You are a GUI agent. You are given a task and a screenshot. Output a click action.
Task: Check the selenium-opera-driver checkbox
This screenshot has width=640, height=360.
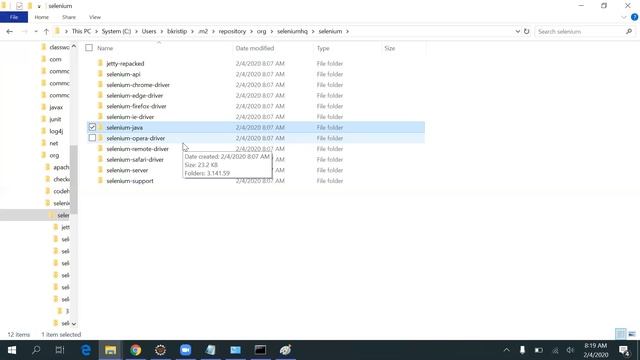click(x=92, y=138)
